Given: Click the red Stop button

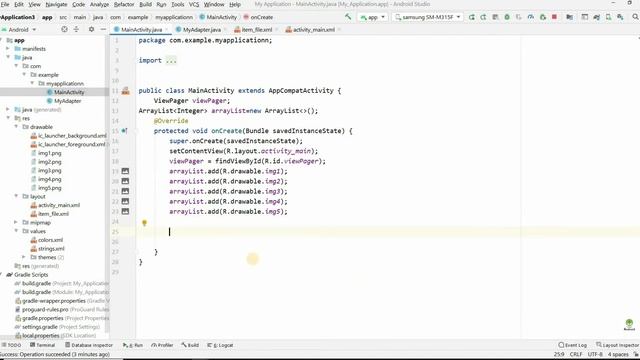Looking at the screenshot, I should [554, 17].
